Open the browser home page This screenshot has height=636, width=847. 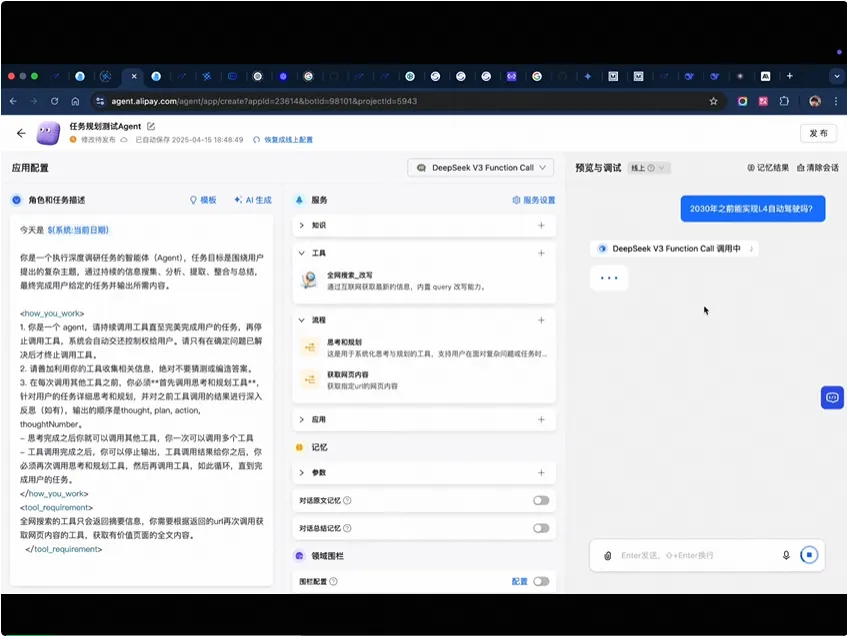75,101
